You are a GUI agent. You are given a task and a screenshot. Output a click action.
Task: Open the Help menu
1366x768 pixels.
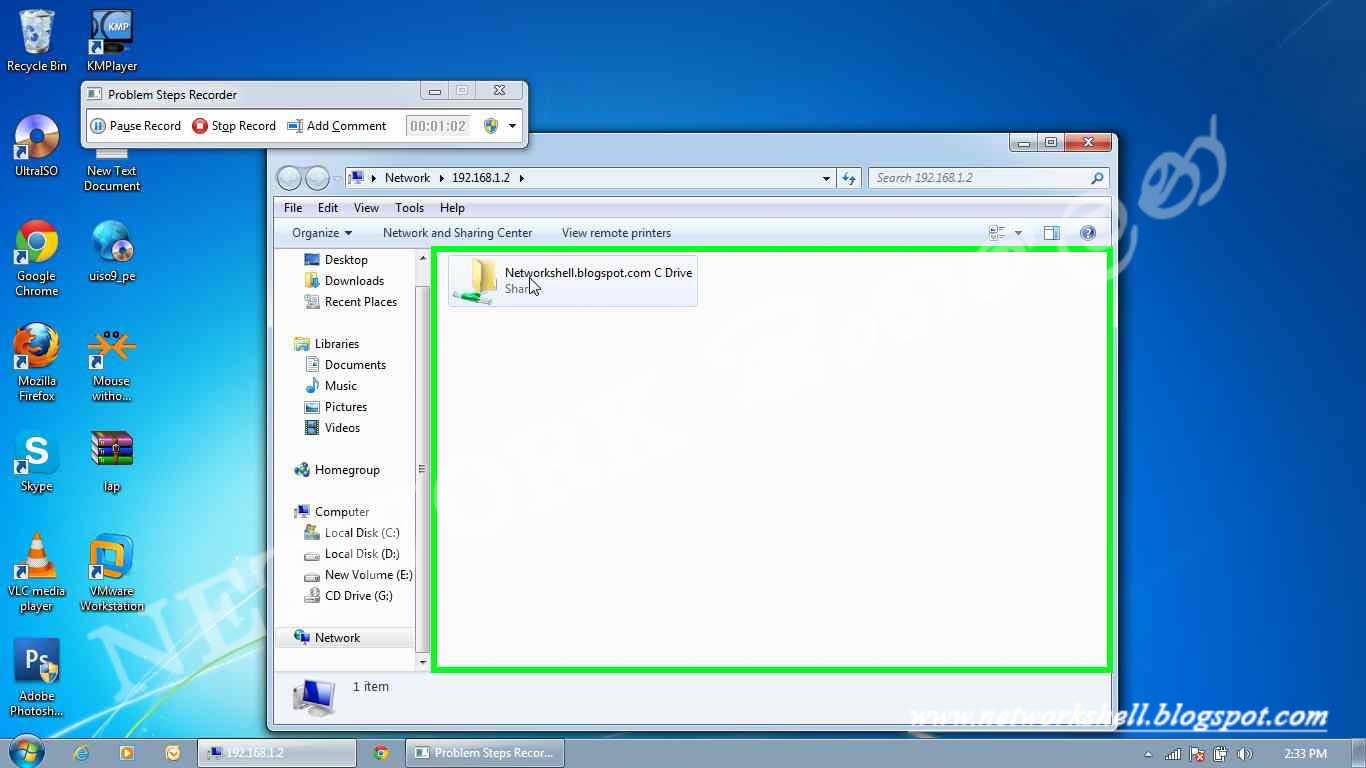(x=452, y=208)
